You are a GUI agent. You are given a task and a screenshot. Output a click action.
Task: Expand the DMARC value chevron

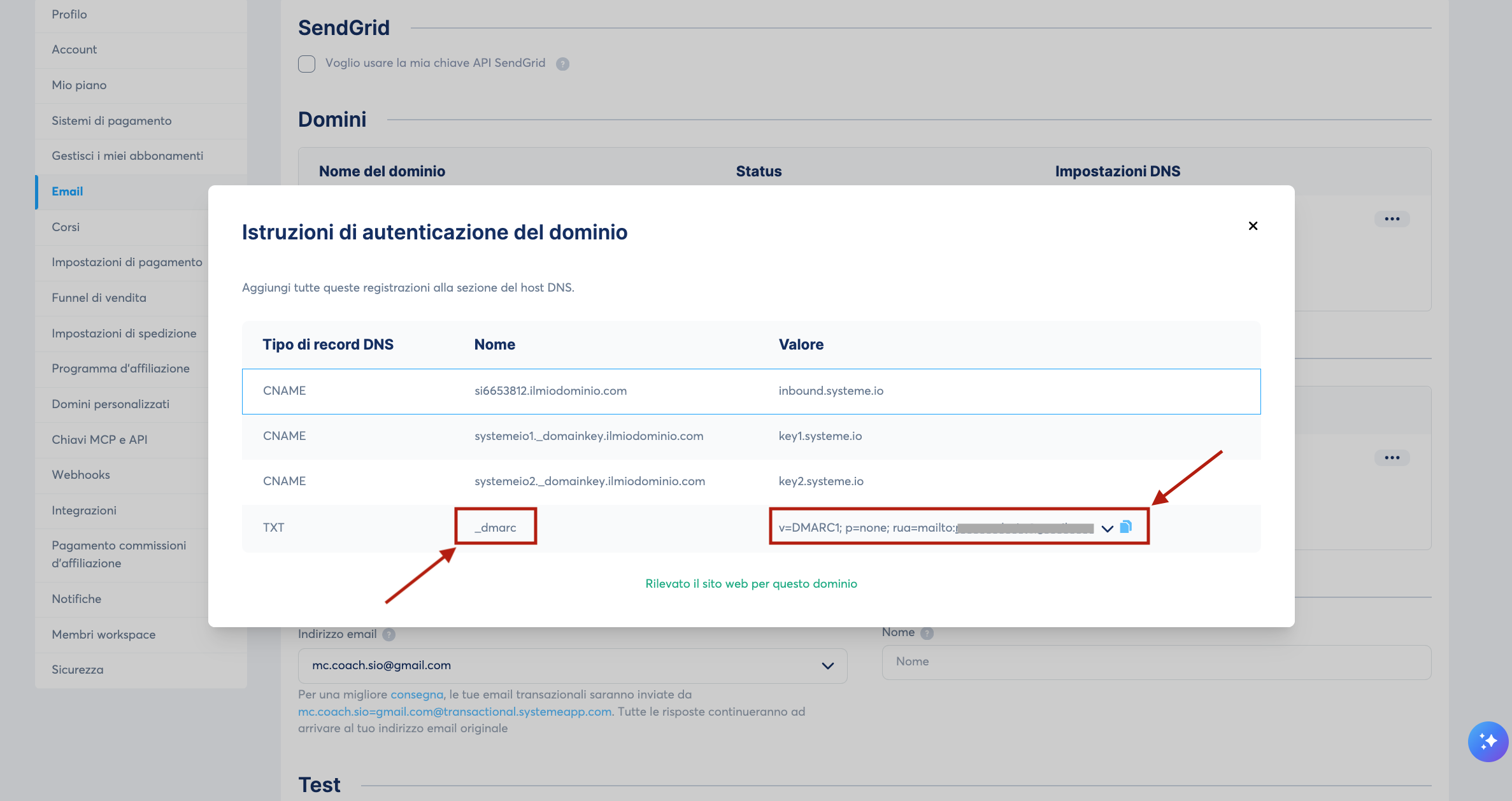point(1107,528)
